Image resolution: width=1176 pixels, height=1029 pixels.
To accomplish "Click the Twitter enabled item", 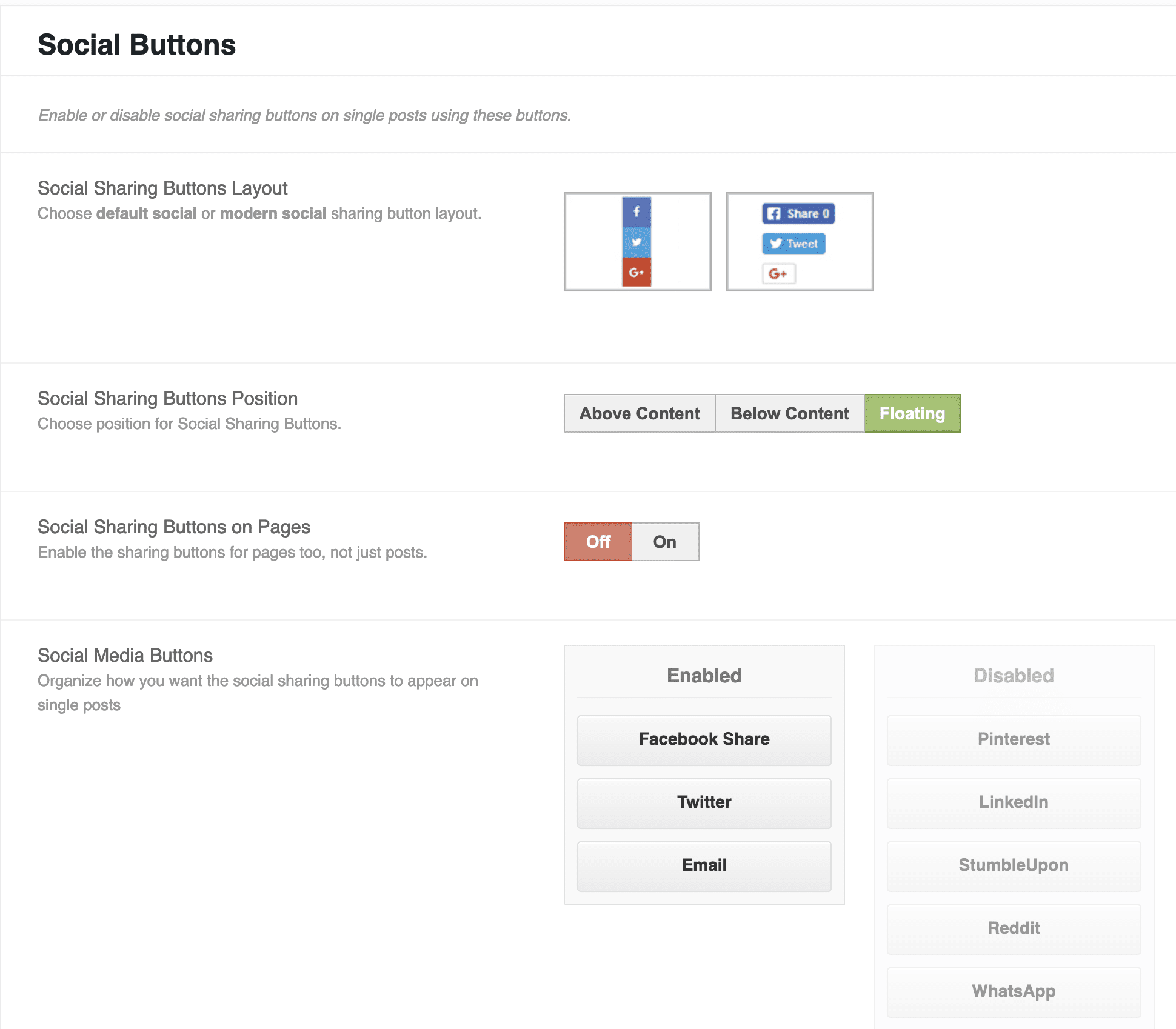I will click(x=704, y=802).
